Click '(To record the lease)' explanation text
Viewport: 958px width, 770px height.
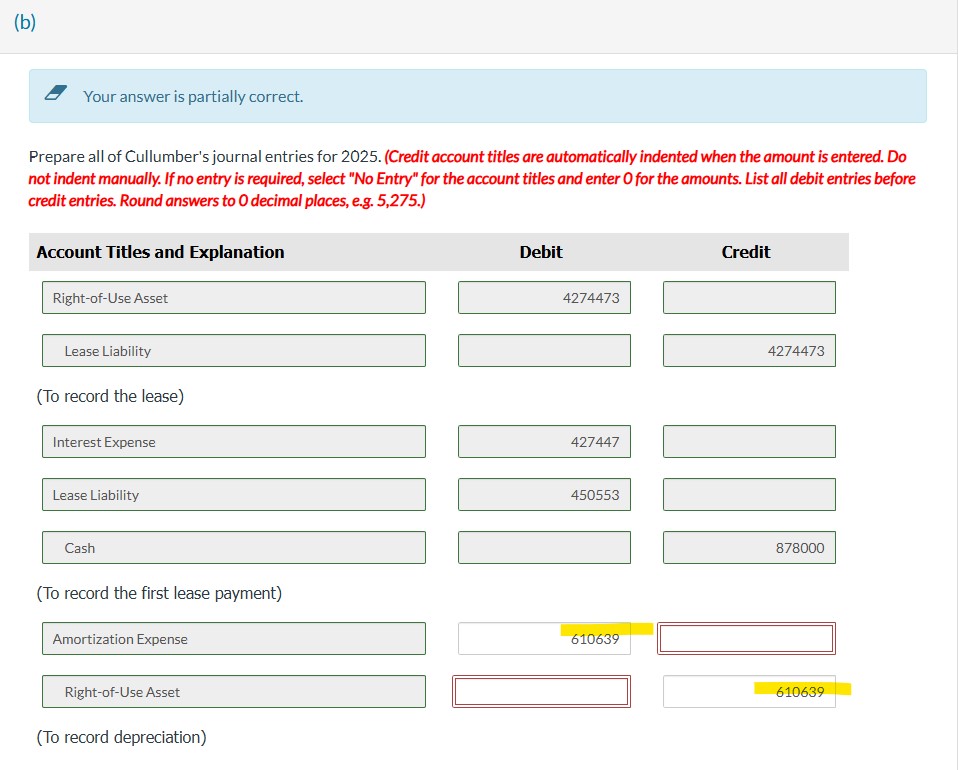(x=110, y=397)
